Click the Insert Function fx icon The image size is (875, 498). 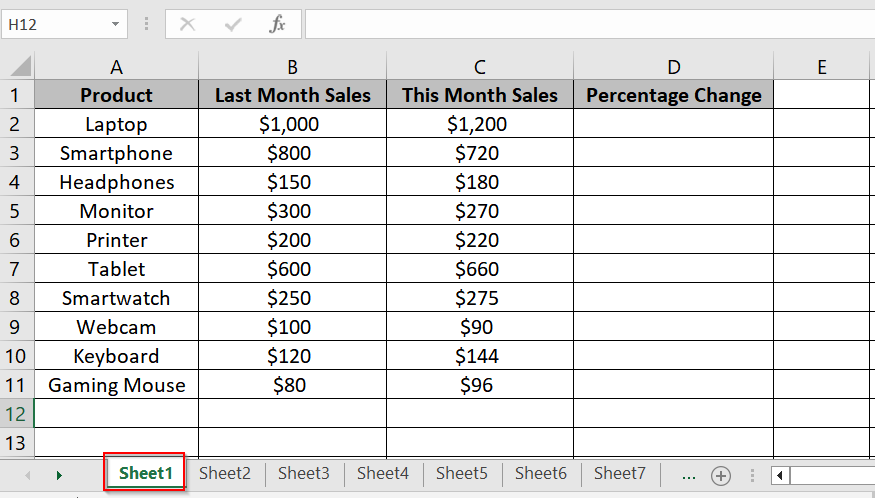pyautogui.click(x=277, y=24)
